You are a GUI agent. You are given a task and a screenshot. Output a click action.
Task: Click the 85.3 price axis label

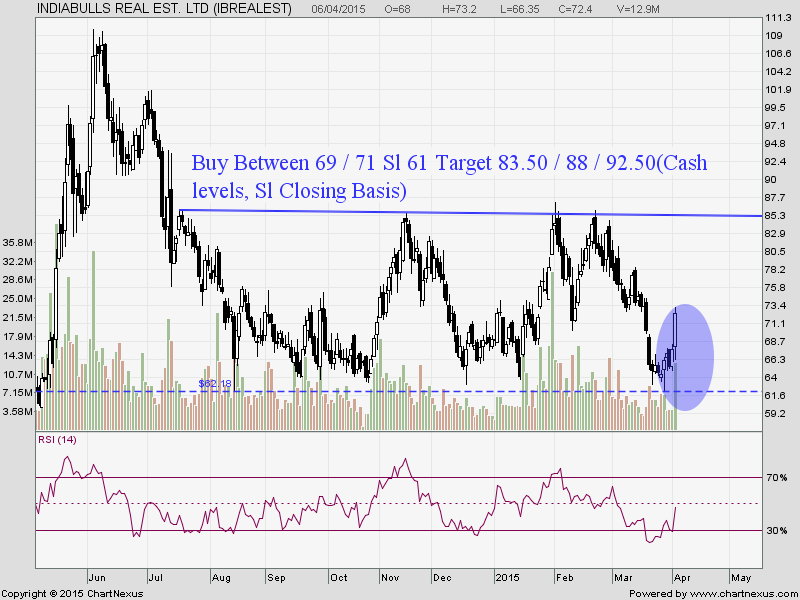pos(776,216)
